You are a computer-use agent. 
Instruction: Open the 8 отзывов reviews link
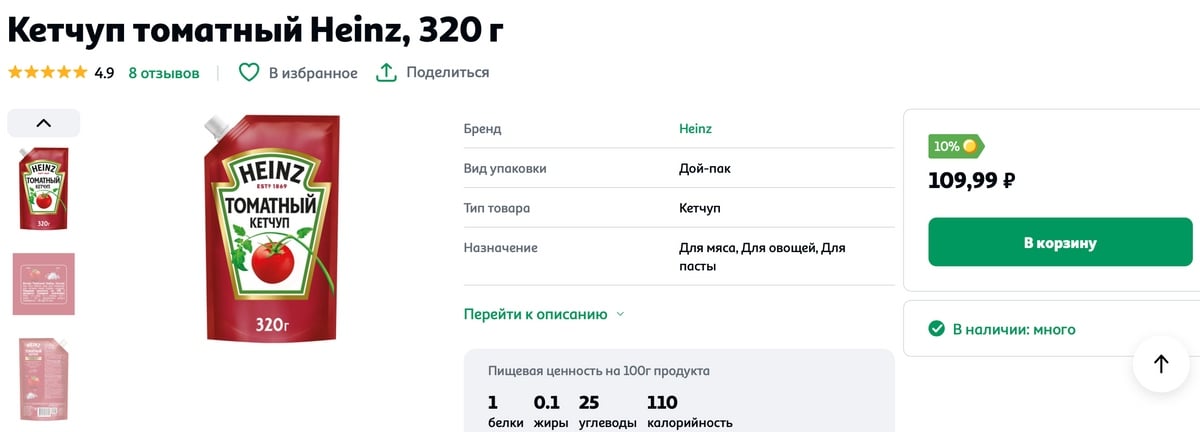click(x=164, y=73)
